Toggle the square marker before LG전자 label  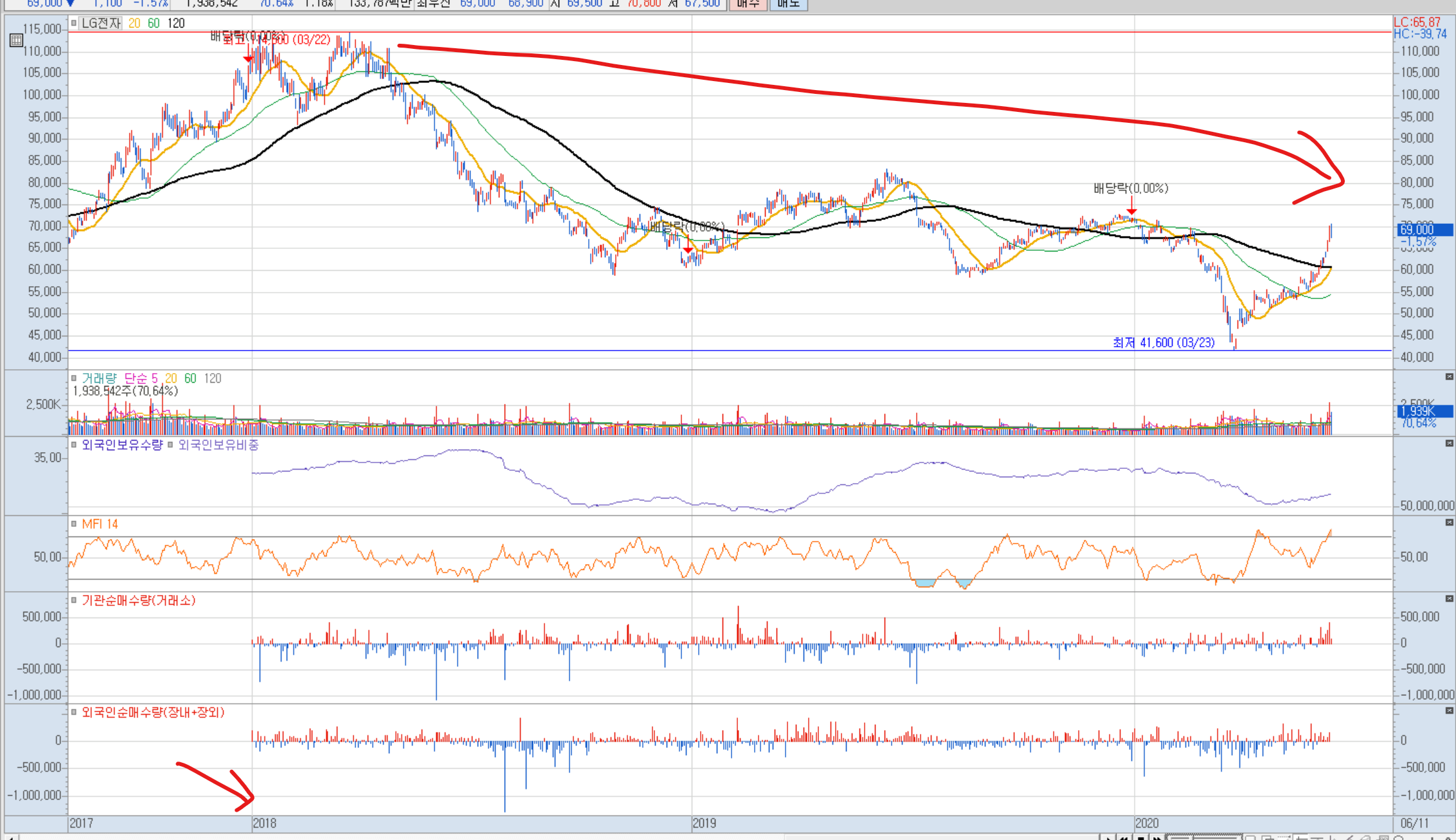point(74,23)
